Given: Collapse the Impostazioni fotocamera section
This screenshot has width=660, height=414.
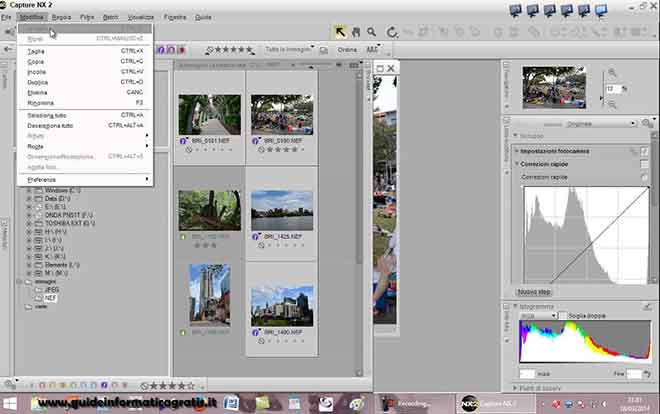Looking at the screenshot, I should tap(516, 151).
